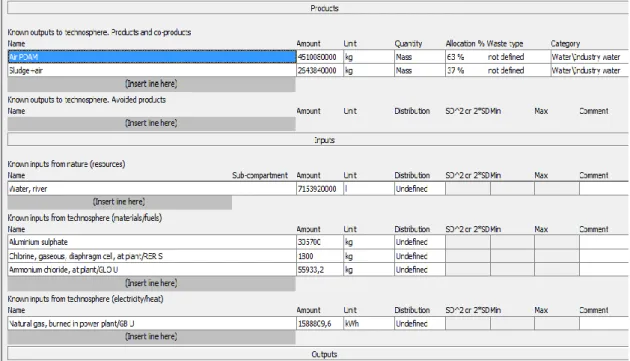Image resolution: width=630 pixels, height=361 pixels.
Task: Insert line under electricity/heat inputs
Action: tap(151, 337)
